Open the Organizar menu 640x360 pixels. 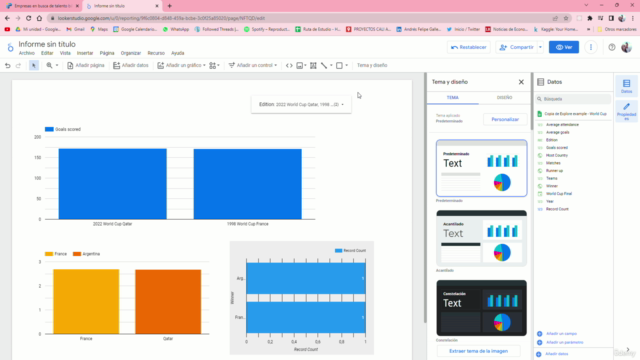(131, 53)
